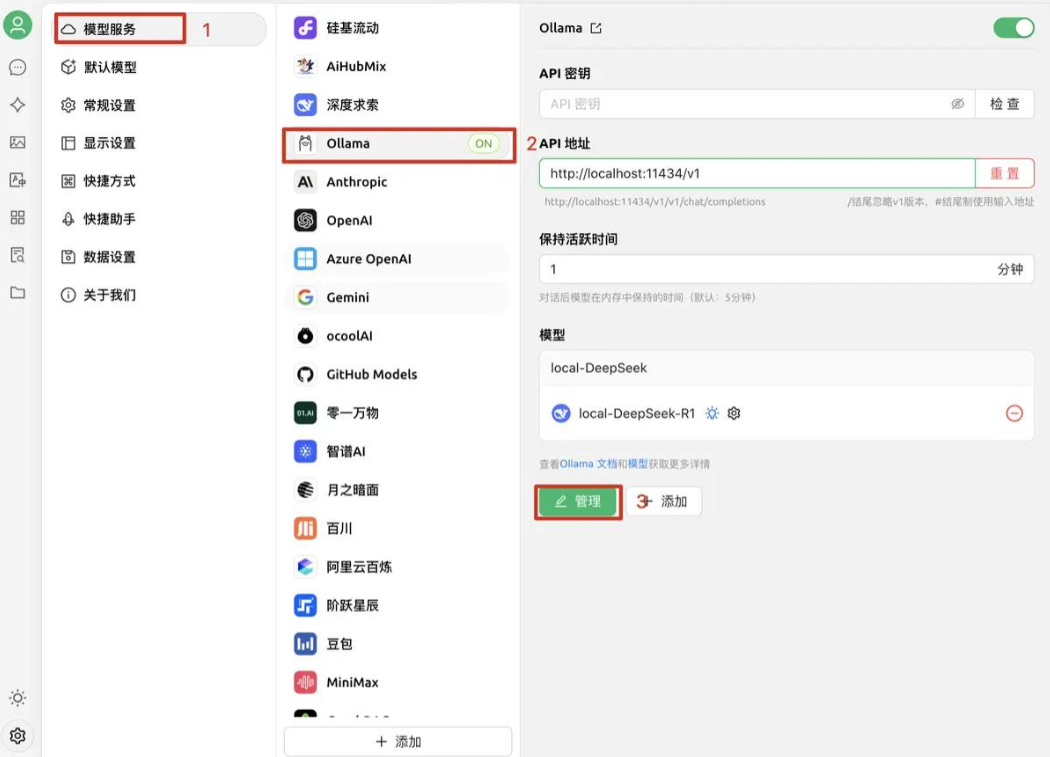The height and width of the screenshot is (757, 1050).
Task: Click the settings gear beside local-DeepSeek-R1
Action: (734, 413)
